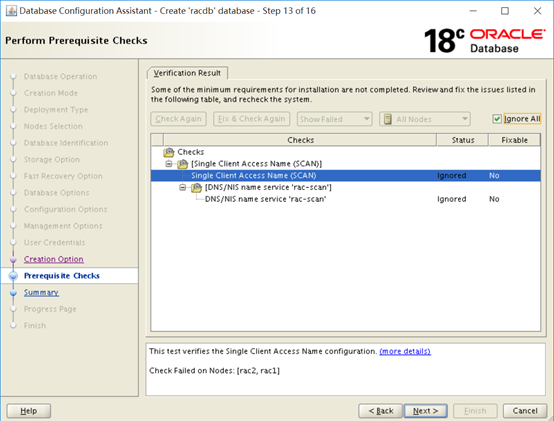Screen dimensions: 554x421
Task: Jump to the Summary step
Action: (41, 292)
